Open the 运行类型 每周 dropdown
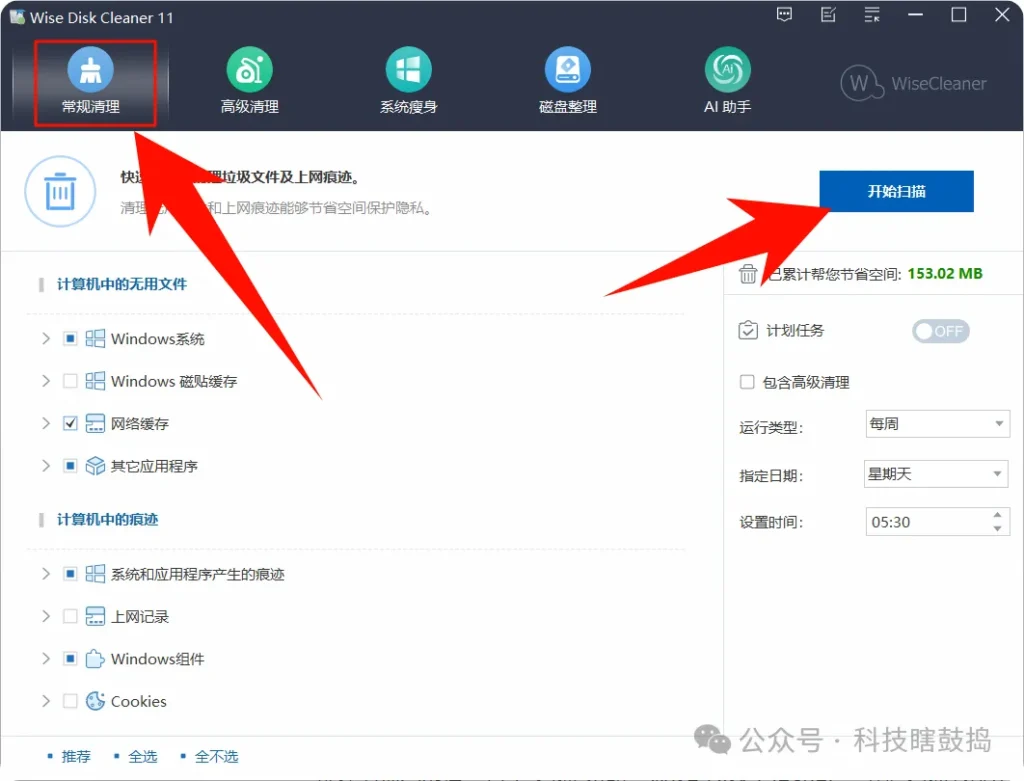The image size is (1024, 781). point(937,424)
